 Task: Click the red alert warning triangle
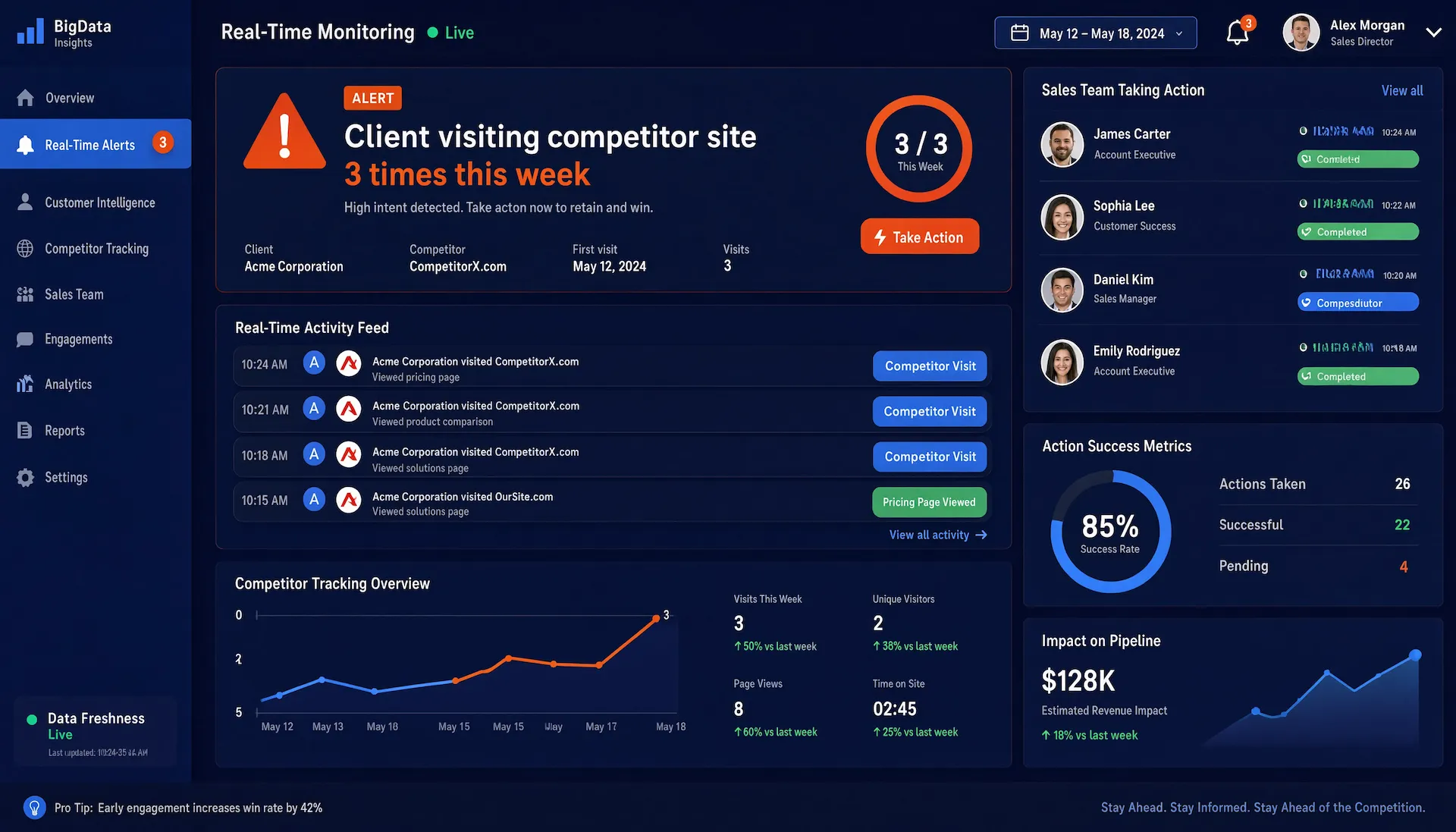coord(284,132)
